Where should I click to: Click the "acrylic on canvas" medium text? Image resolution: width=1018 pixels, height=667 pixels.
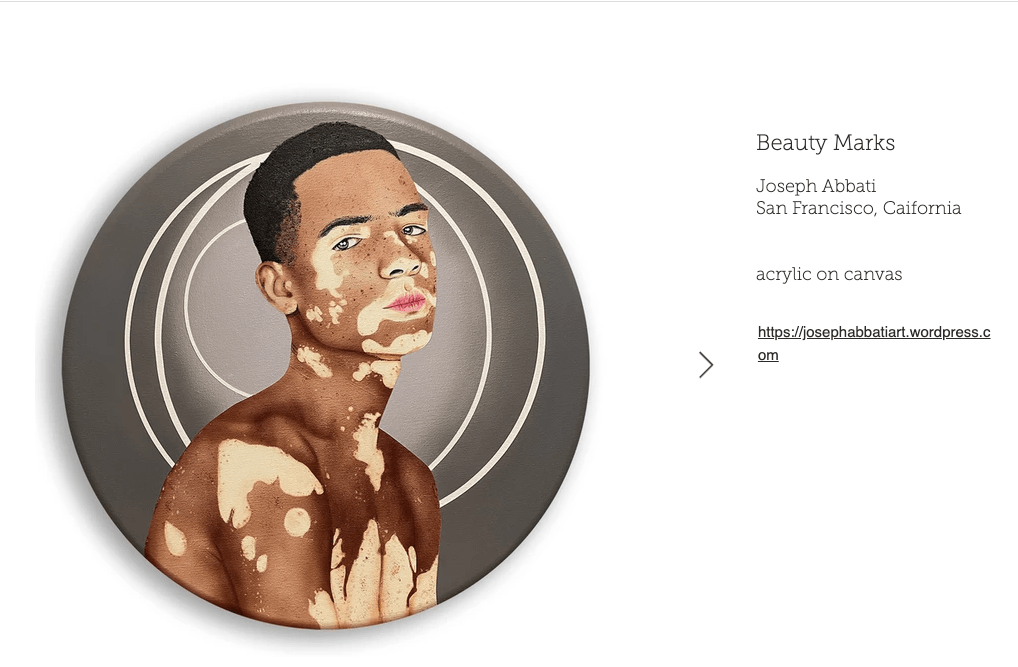coord(829,274)
